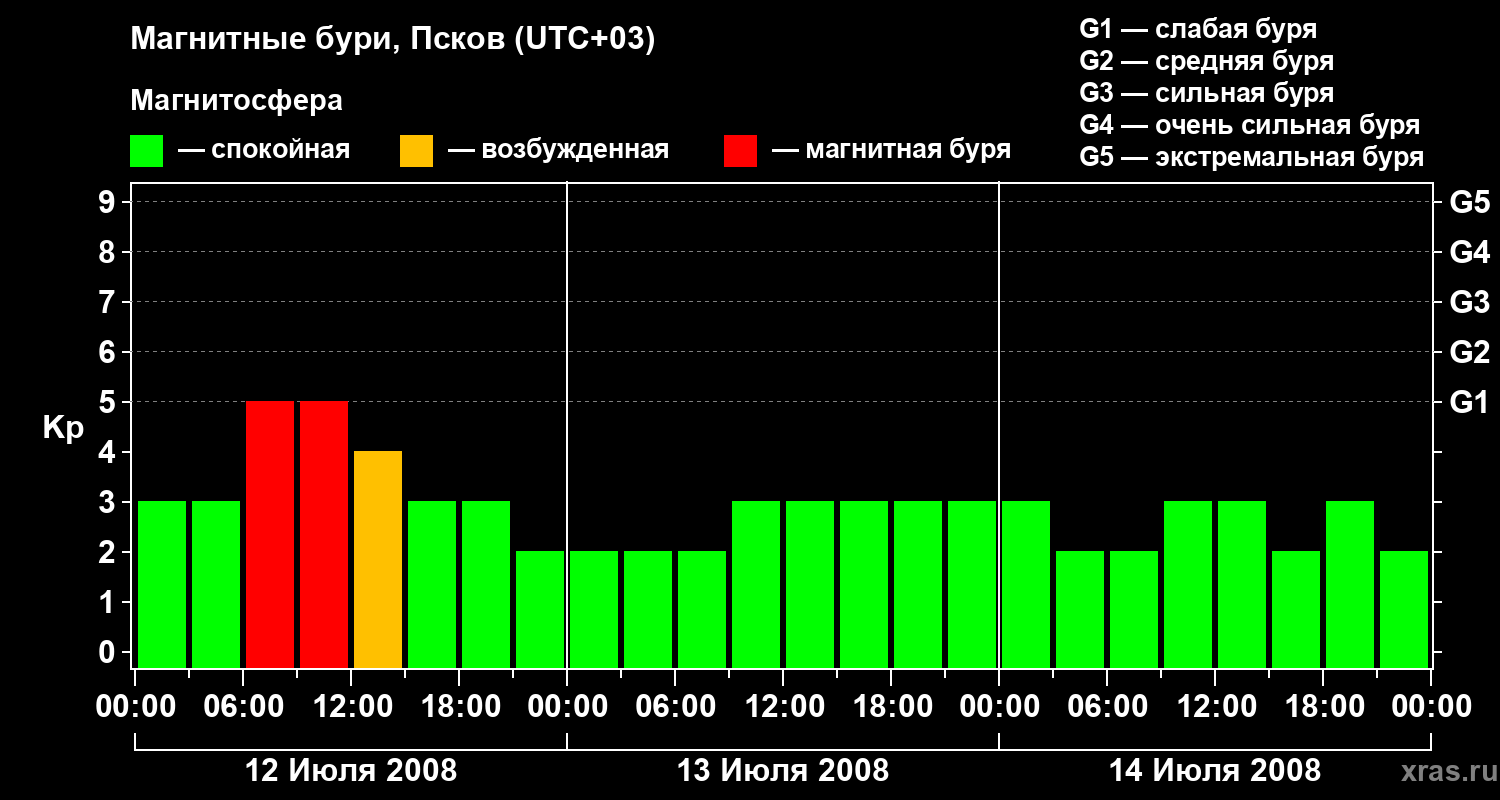
Task: Click the red 'магнитная буря' legend swatch
Action: pos(740,151)
